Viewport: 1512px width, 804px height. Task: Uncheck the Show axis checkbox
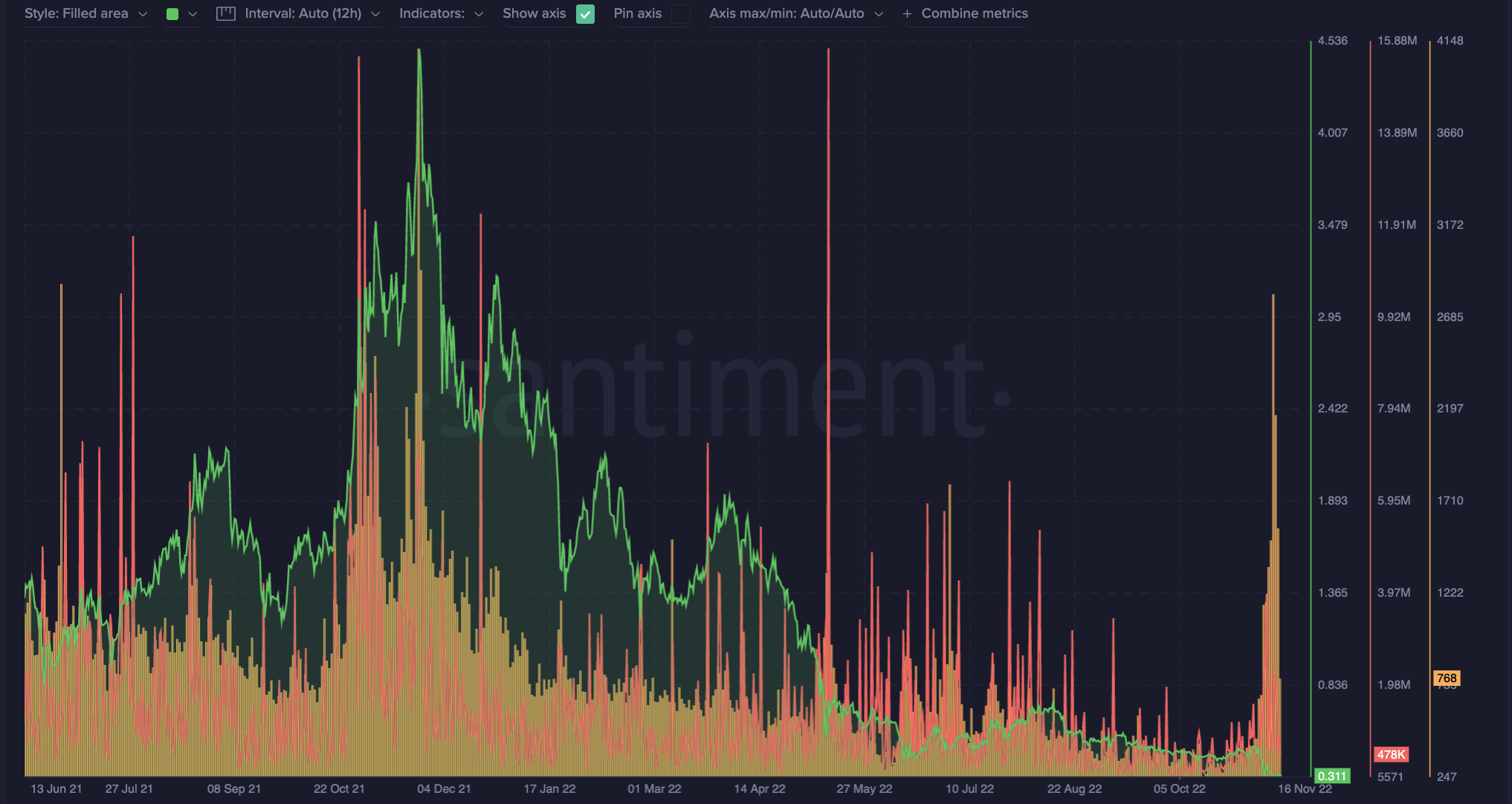click(586, 14)
